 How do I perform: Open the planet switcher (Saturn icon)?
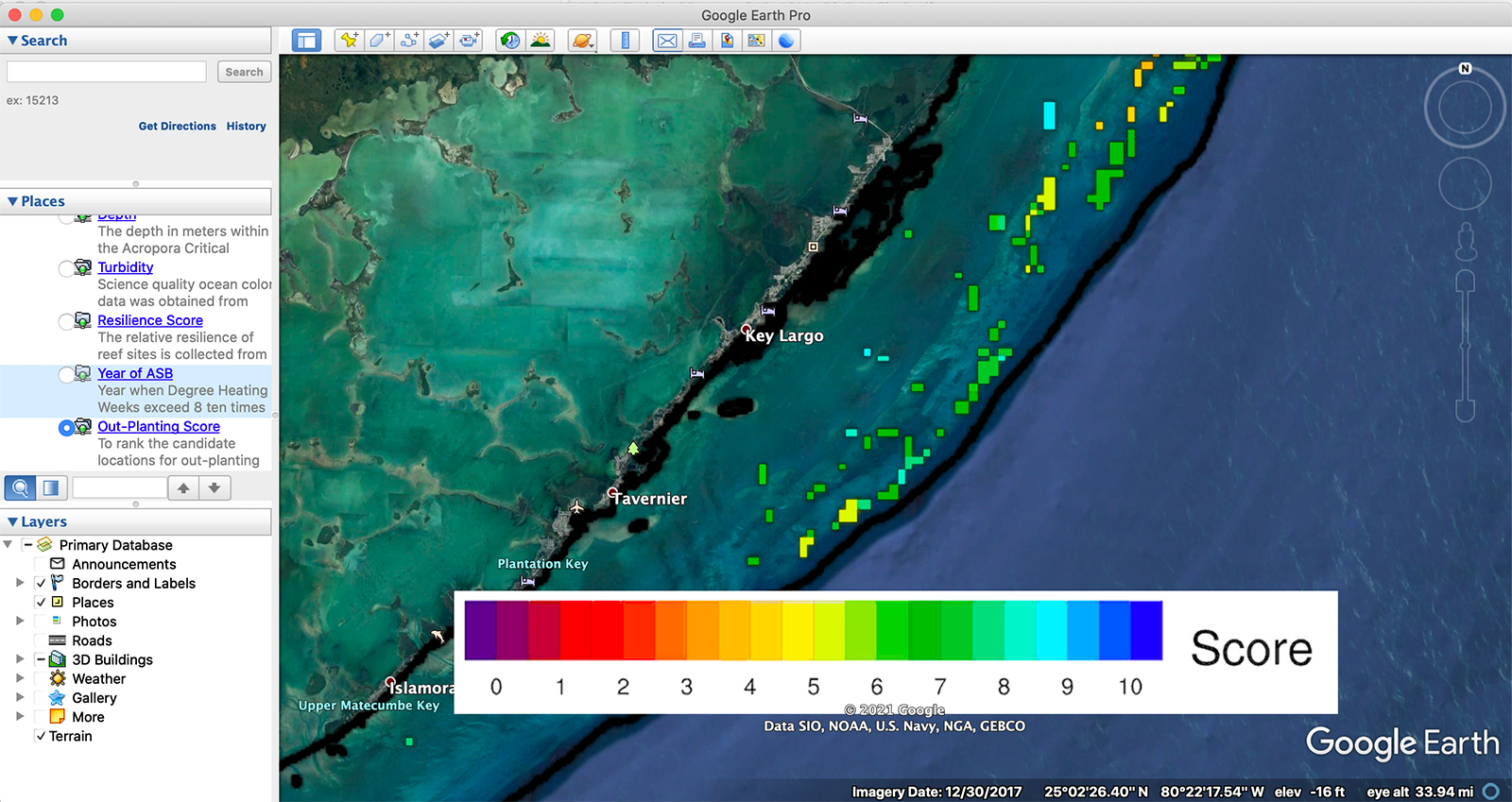(583, 40)
